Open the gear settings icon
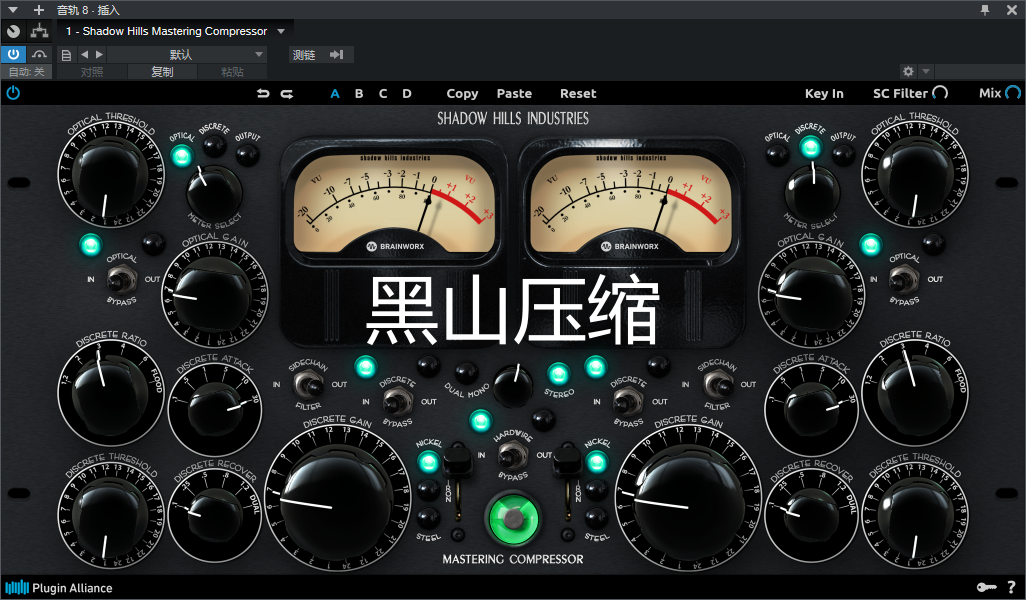1026x600 pixels. click(908, 71)
